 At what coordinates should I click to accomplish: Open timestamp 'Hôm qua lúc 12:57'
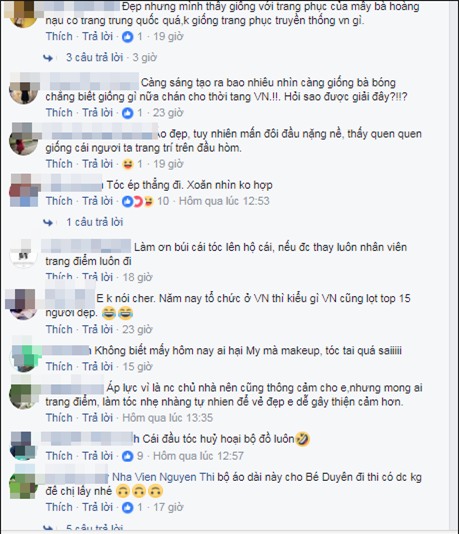pos(198,456)
